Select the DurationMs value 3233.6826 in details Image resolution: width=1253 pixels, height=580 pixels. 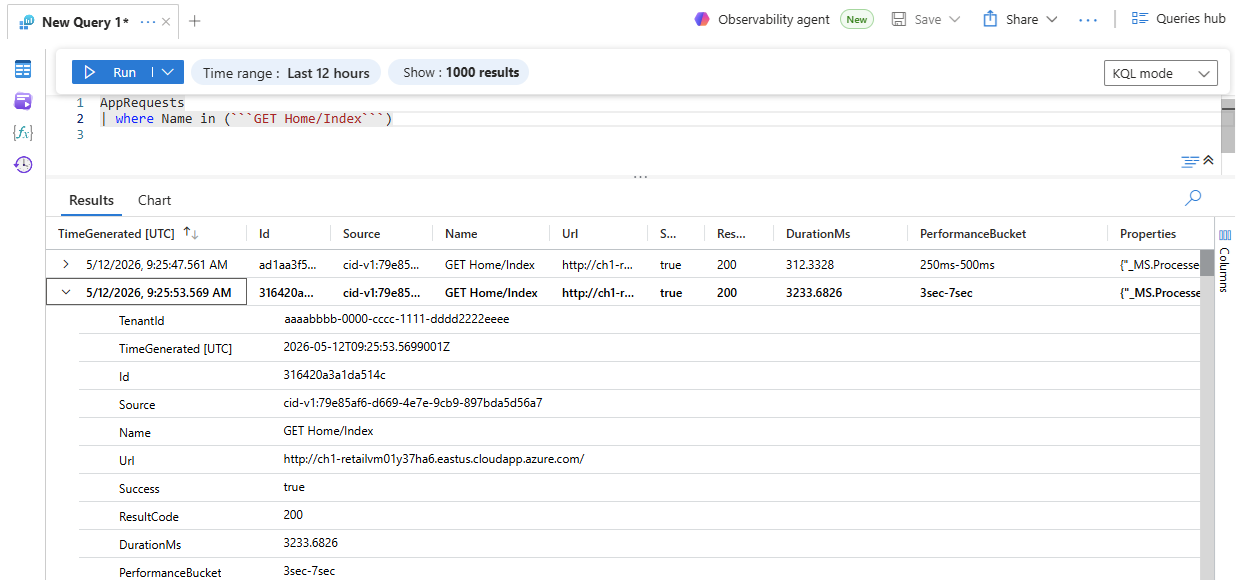click(310, 543)
